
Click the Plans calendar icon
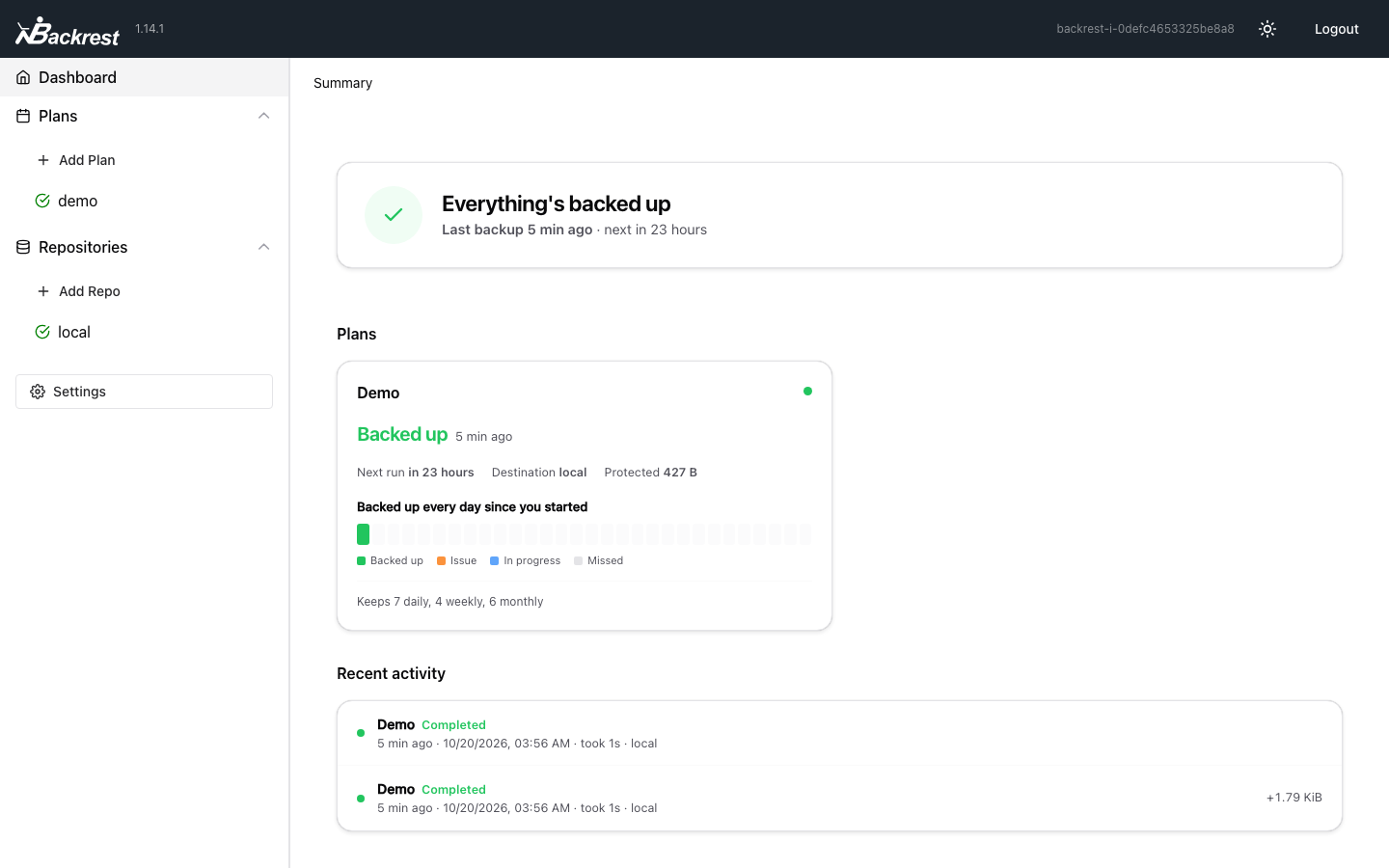[x=23, y=116]
